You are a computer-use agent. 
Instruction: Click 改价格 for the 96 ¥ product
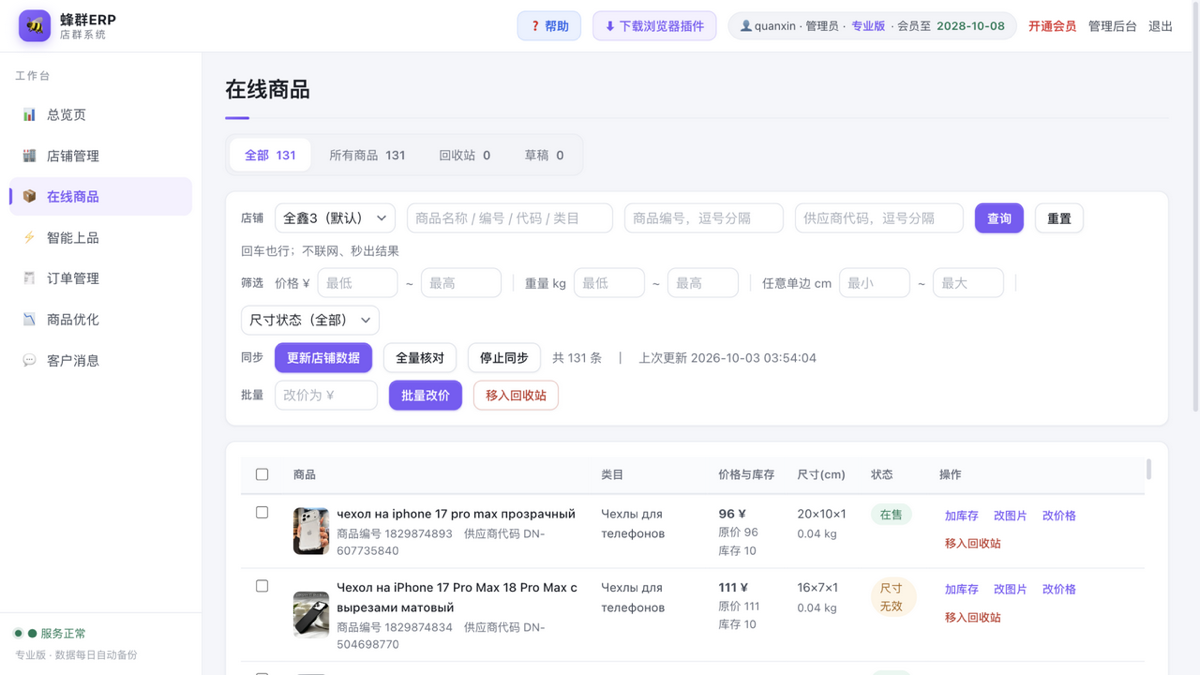(1059, 516)
